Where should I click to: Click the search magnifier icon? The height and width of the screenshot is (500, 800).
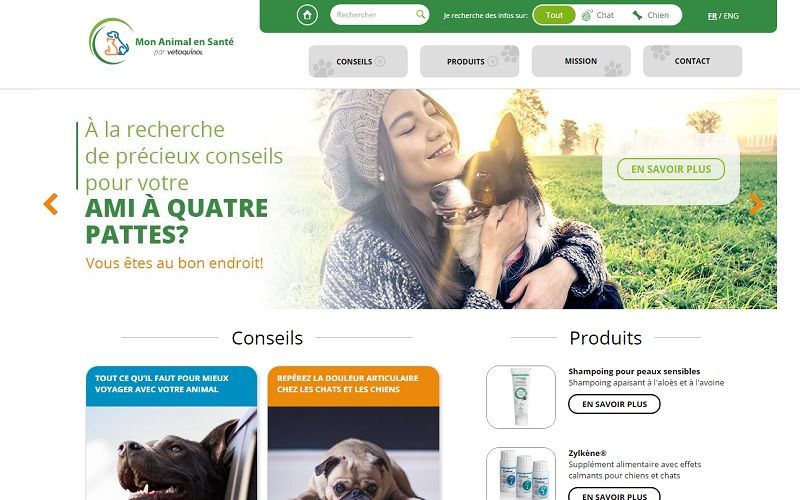[420, 14]
